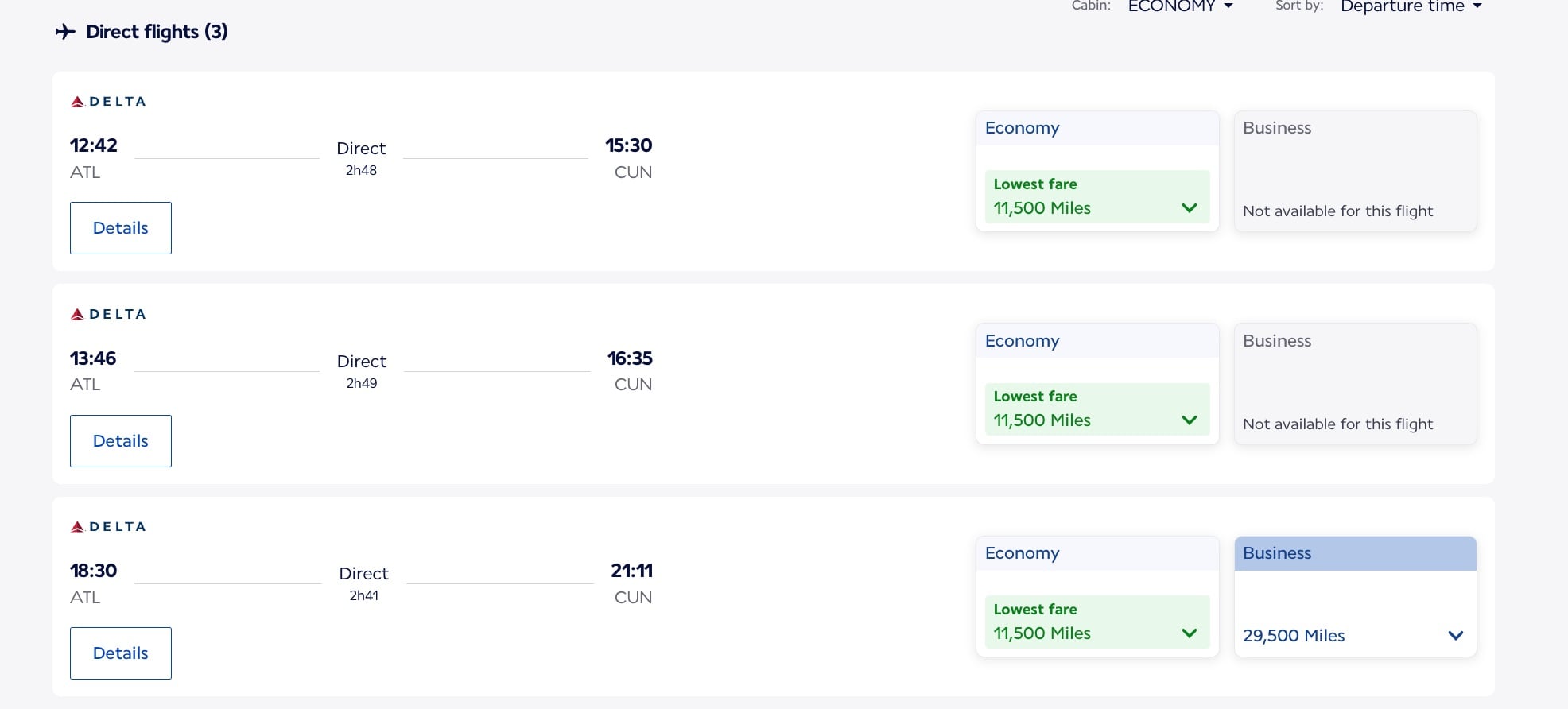Click the airplane icon beside Direct flights heading
This screenshot has width=1568, height=709.
coord(66,32)
